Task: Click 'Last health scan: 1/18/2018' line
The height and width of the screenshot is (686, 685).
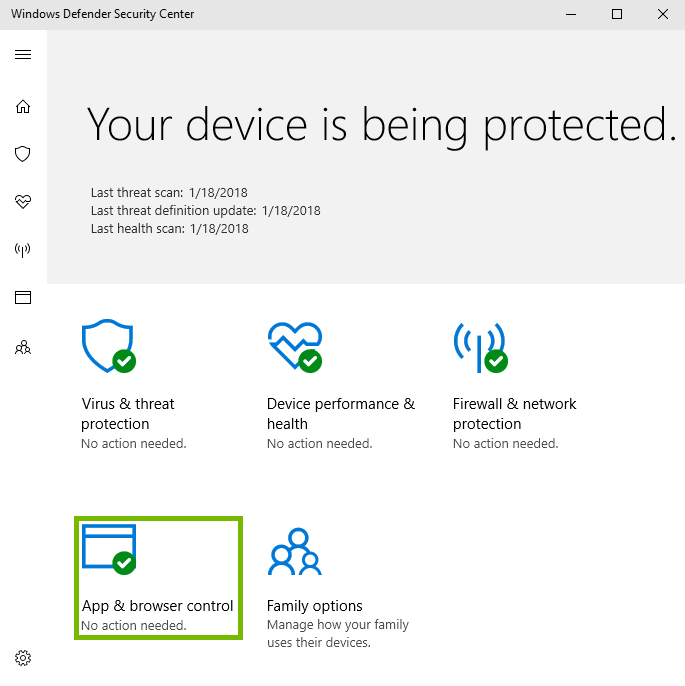Action: point(169,228)
